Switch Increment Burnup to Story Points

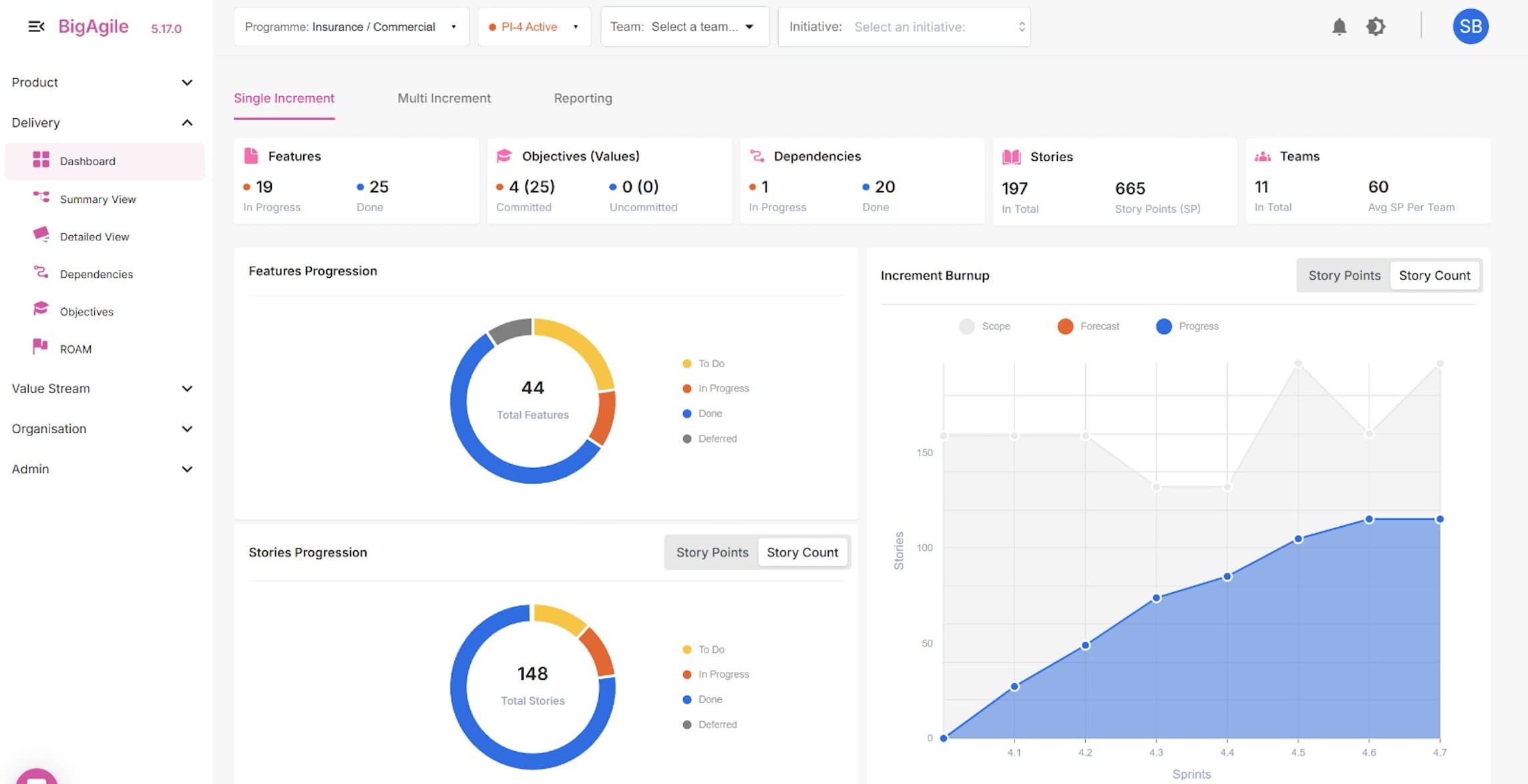(1344, 275)
